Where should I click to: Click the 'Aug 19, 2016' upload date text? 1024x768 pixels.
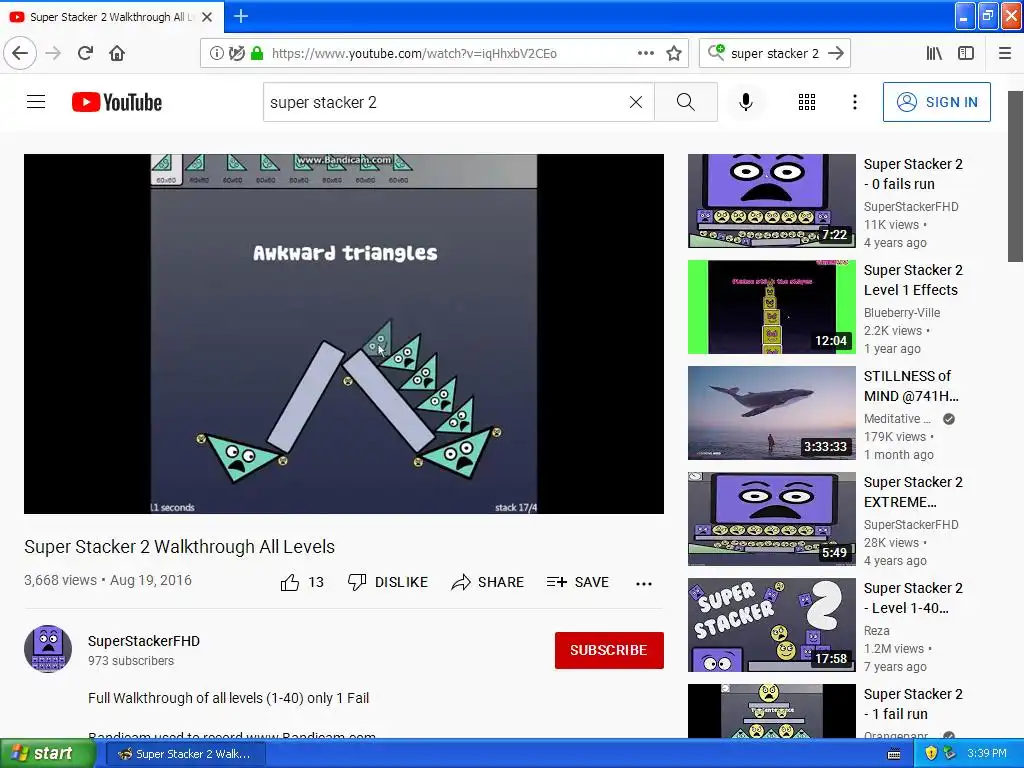pos(151,580)
